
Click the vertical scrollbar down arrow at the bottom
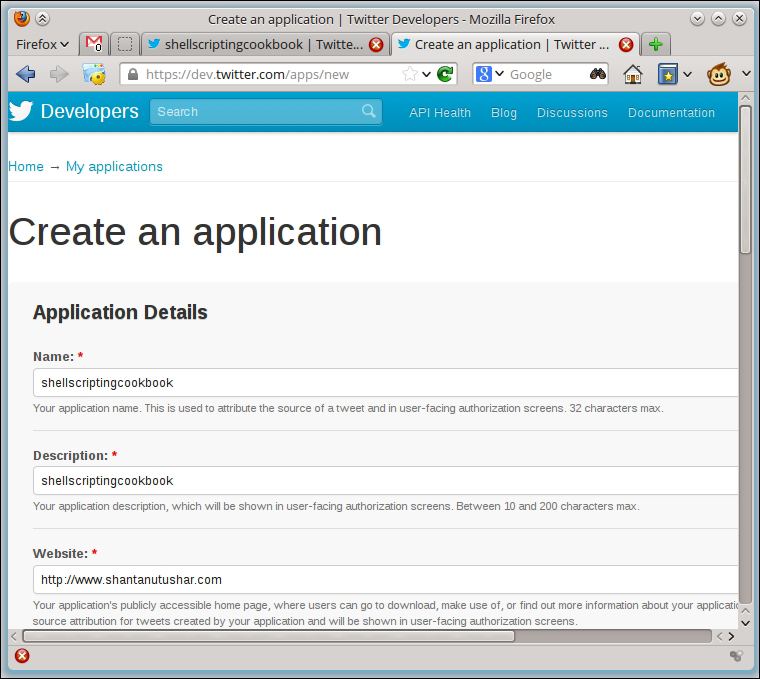point(745,623)
